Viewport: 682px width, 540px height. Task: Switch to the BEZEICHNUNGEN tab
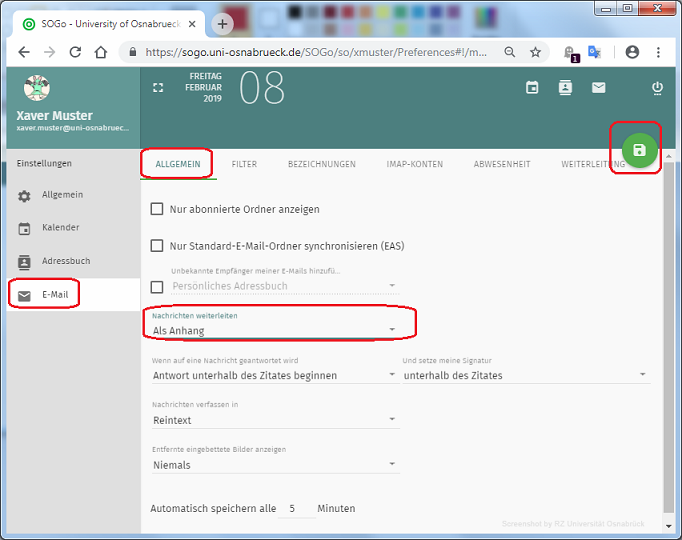point(321,164)
